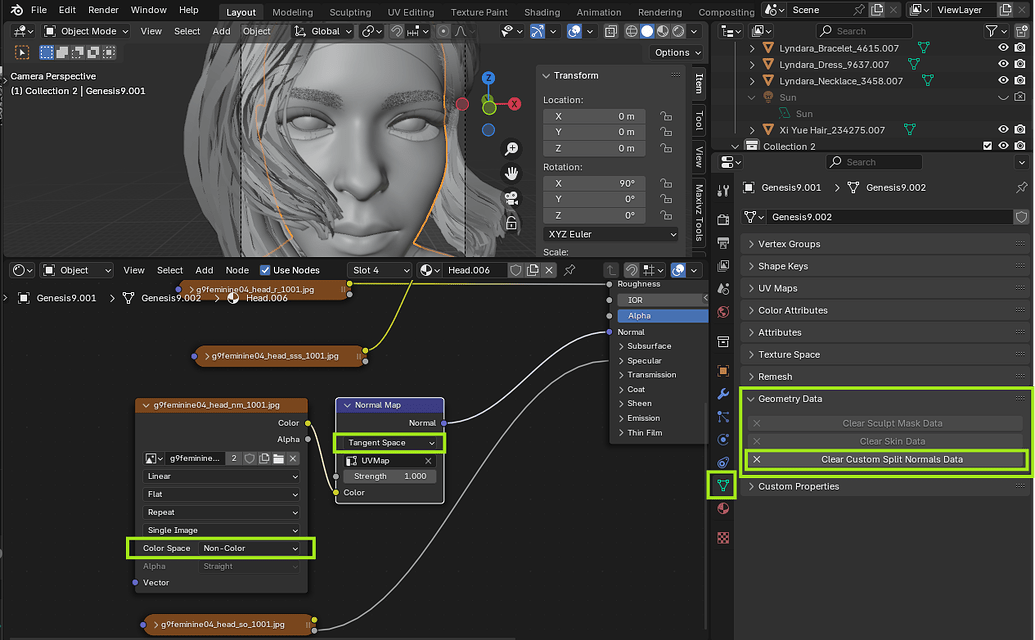Open the Material properties tab

tap(723, 508)
